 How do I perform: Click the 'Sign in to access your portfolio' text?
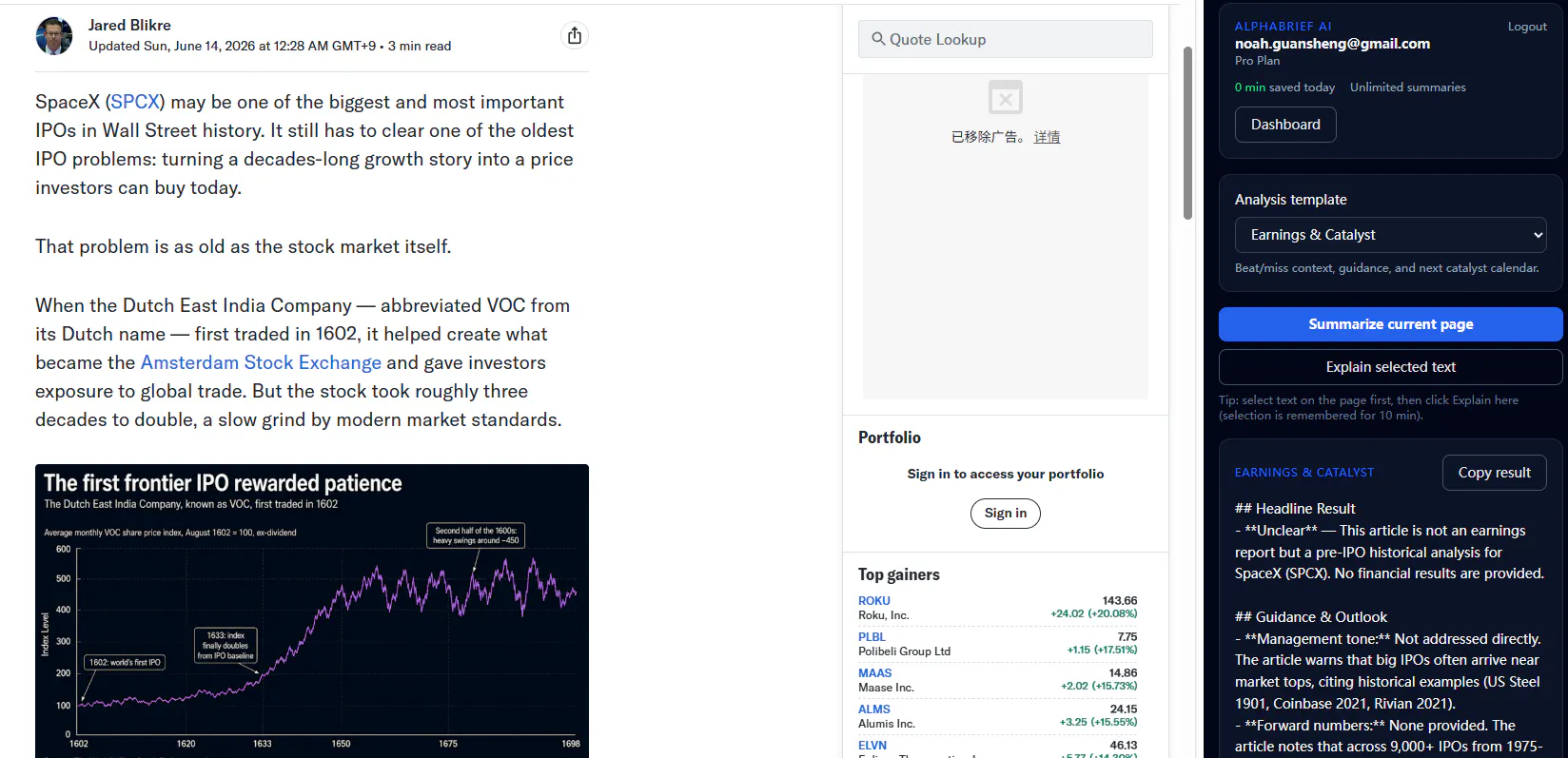pos(1006,474)
